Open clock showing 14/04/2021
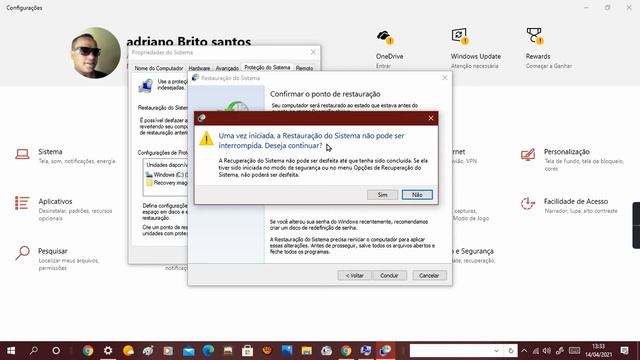640x360 pixels. coord(598,351)
